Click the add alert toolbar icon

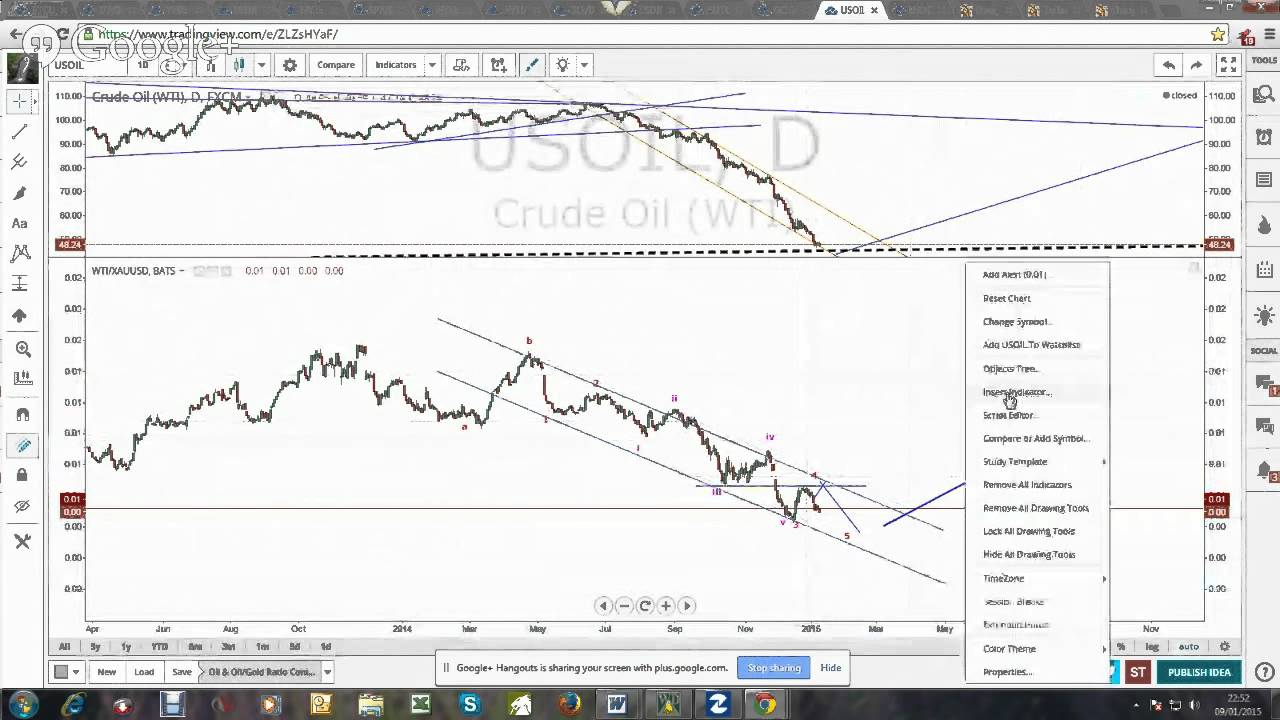(x=498, y=65)
